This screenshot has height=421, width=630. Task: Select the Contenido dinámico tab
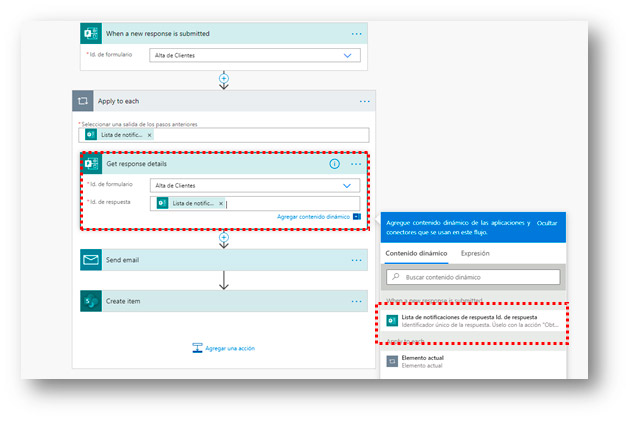(417, 254)
